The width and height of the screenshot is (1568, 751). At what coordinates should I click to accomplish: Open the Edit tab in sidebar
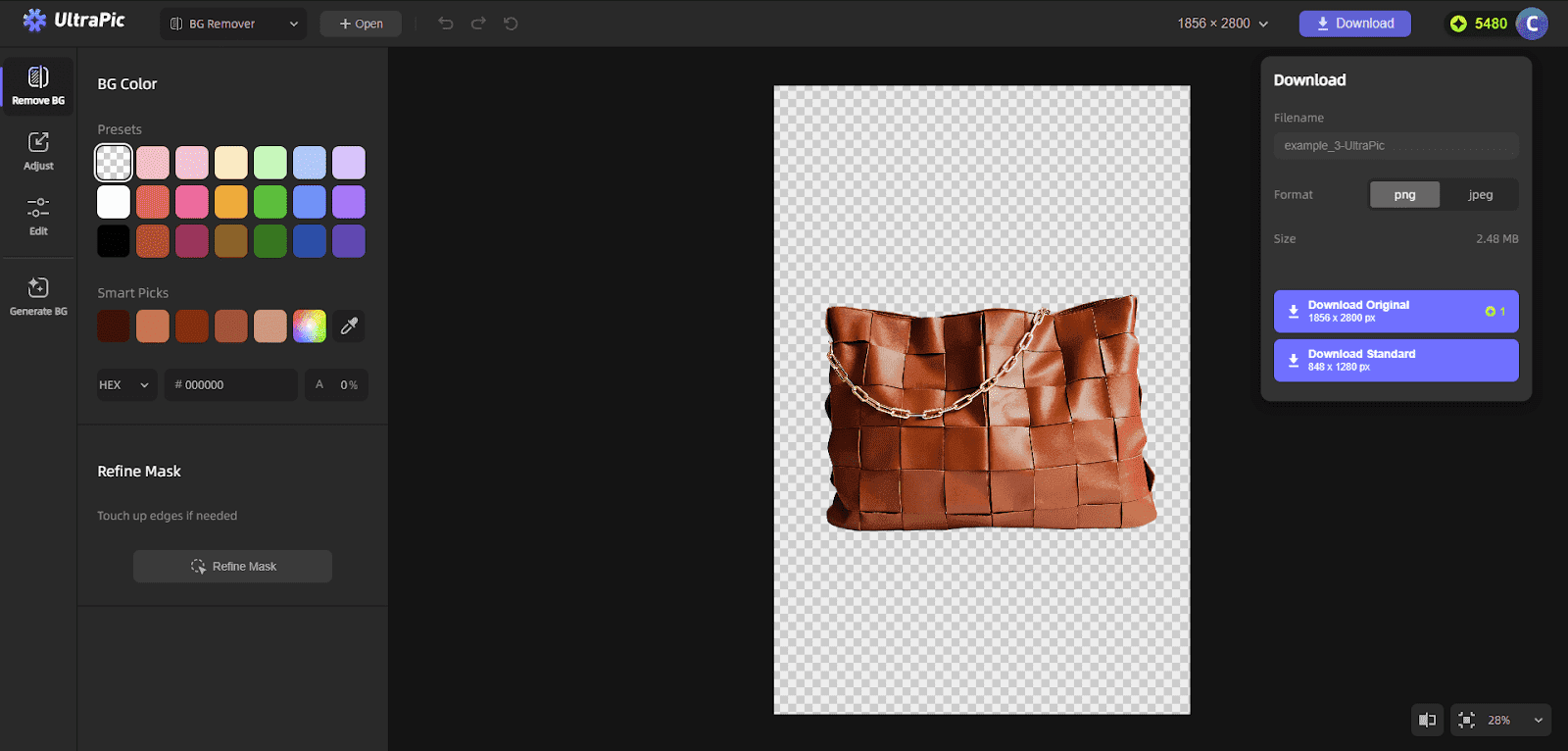tap(38, 216)
